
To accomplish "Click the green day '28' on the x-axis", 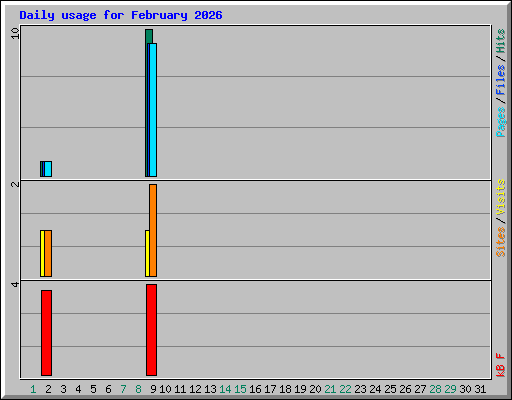I will click(x=435, y=389).
